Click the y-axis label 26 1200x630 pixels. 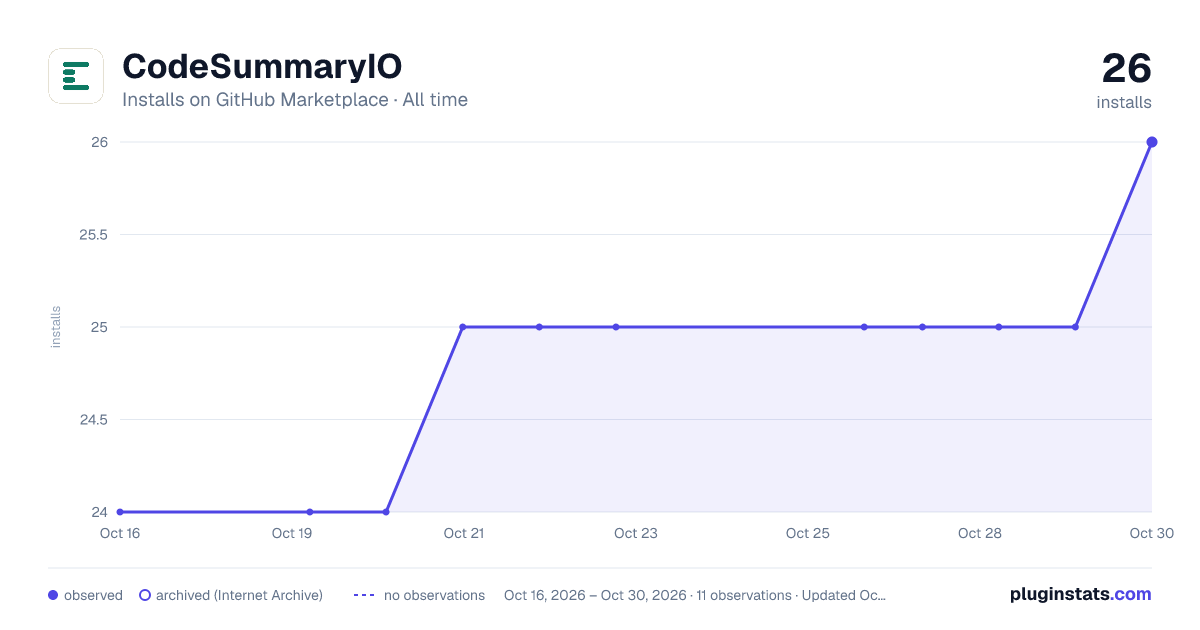(x=100, y=142)
